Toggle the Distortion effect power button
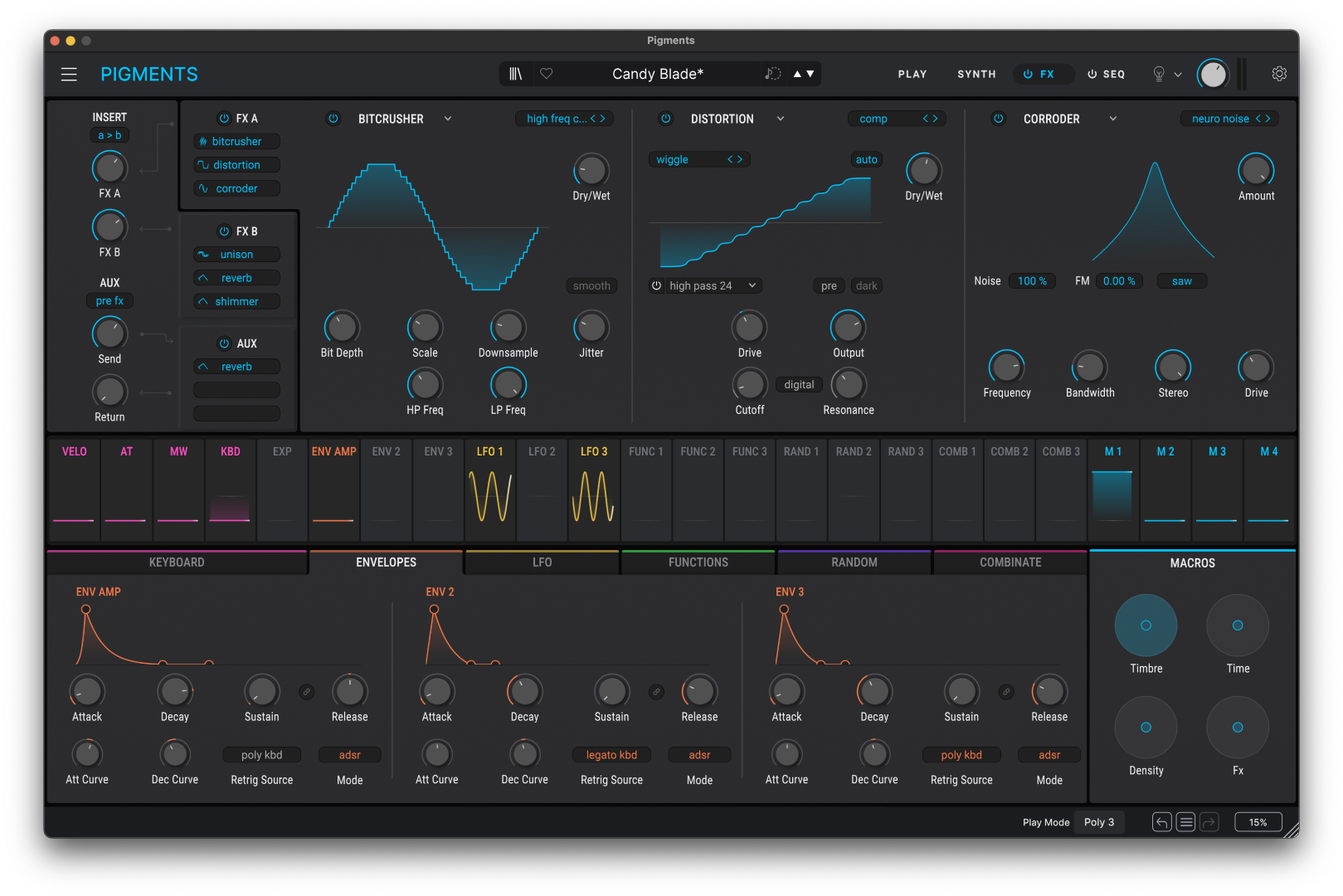This screenshot has height=896, width=1343. pos(666,119)
